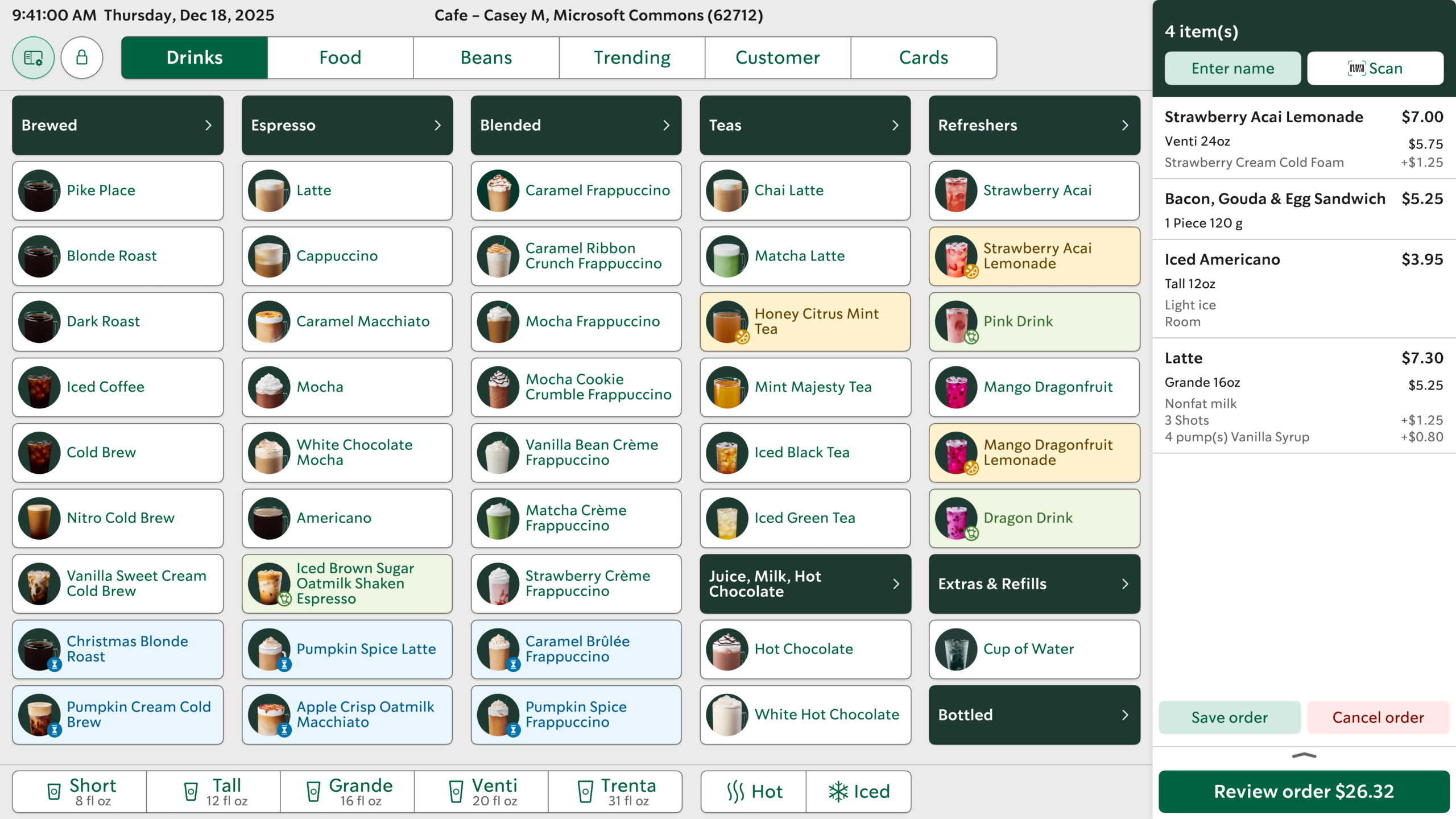Expand Juice, Milk, Hot Chocolate category
Viewport: 1456px width, 819px height.
click(805, 584)
